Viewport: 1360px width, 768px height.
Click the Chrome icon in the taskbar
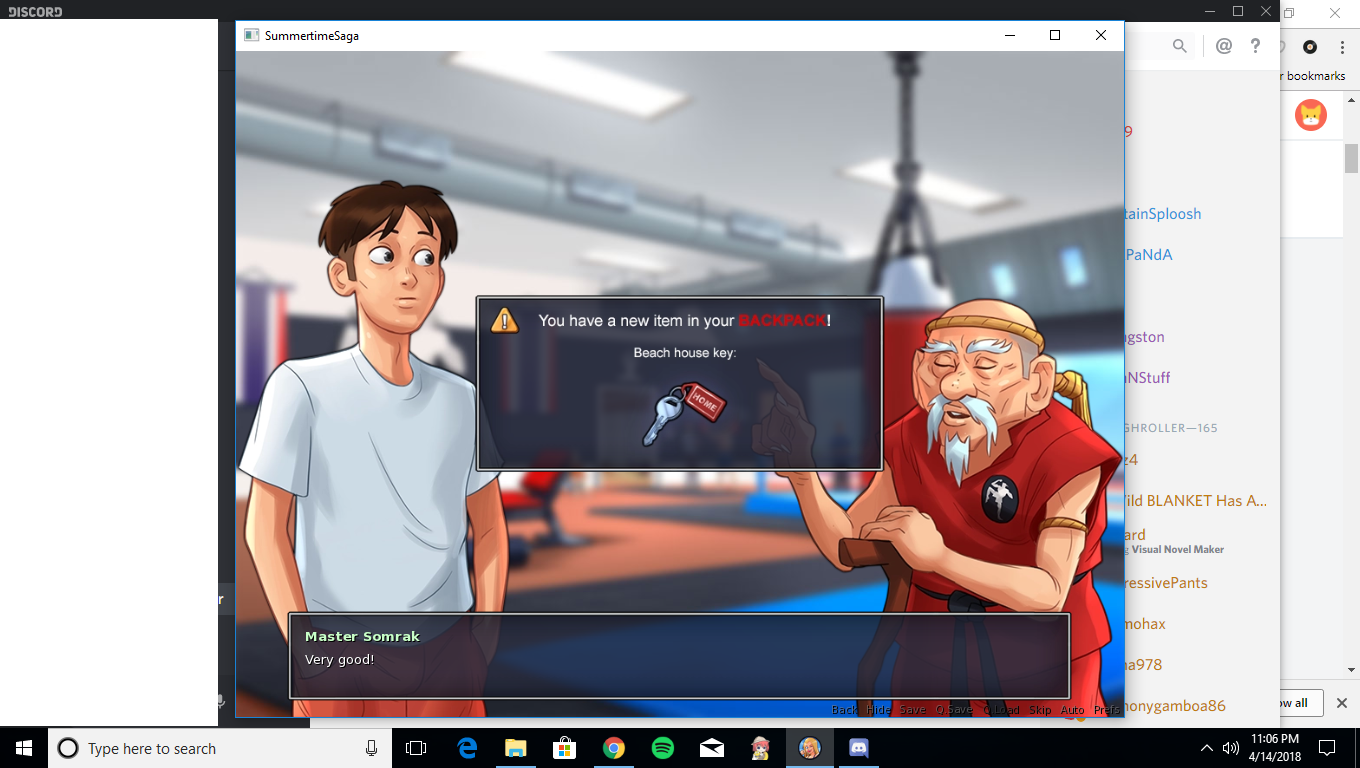[x=613, y=748]
